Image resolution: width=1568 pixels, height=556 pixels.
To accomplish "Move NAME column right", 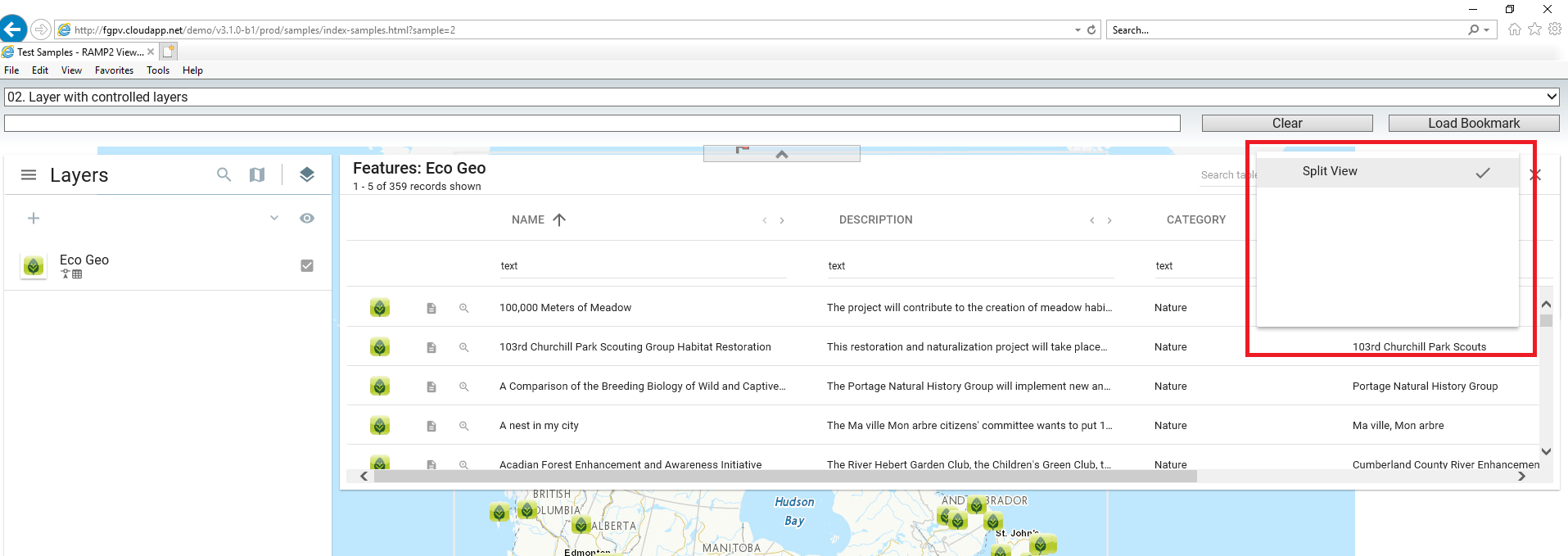I will click(x=782, y=220).
